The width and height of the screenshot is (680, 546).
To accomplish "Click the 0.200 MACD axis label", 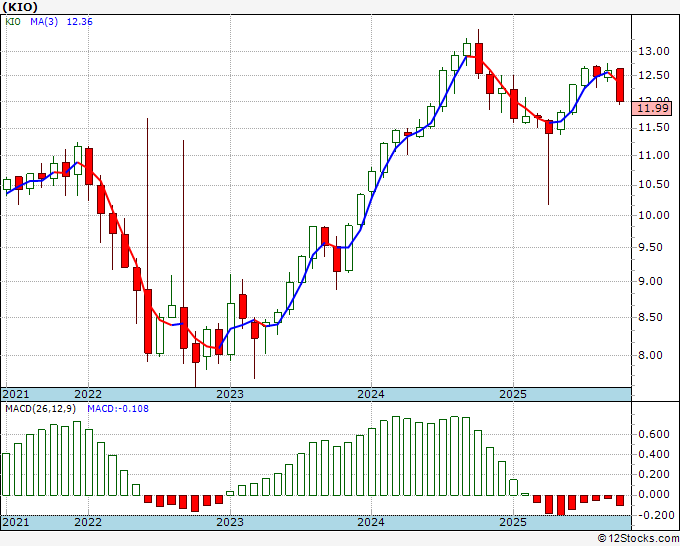I will tap(654, 474).
